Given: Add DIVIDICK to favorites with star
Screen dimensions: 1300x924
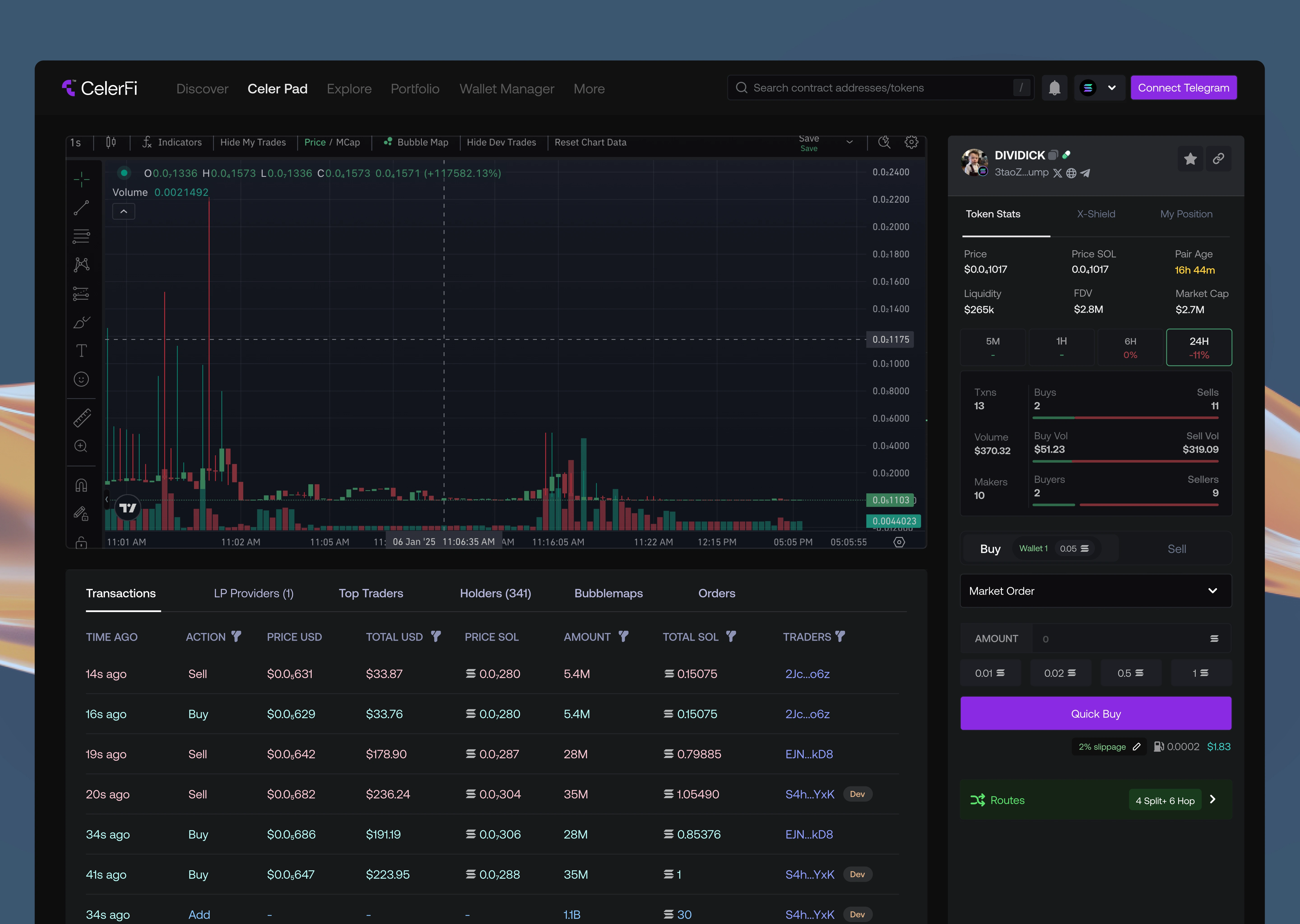Looking at the screenshot, I should pos(1190,159).
